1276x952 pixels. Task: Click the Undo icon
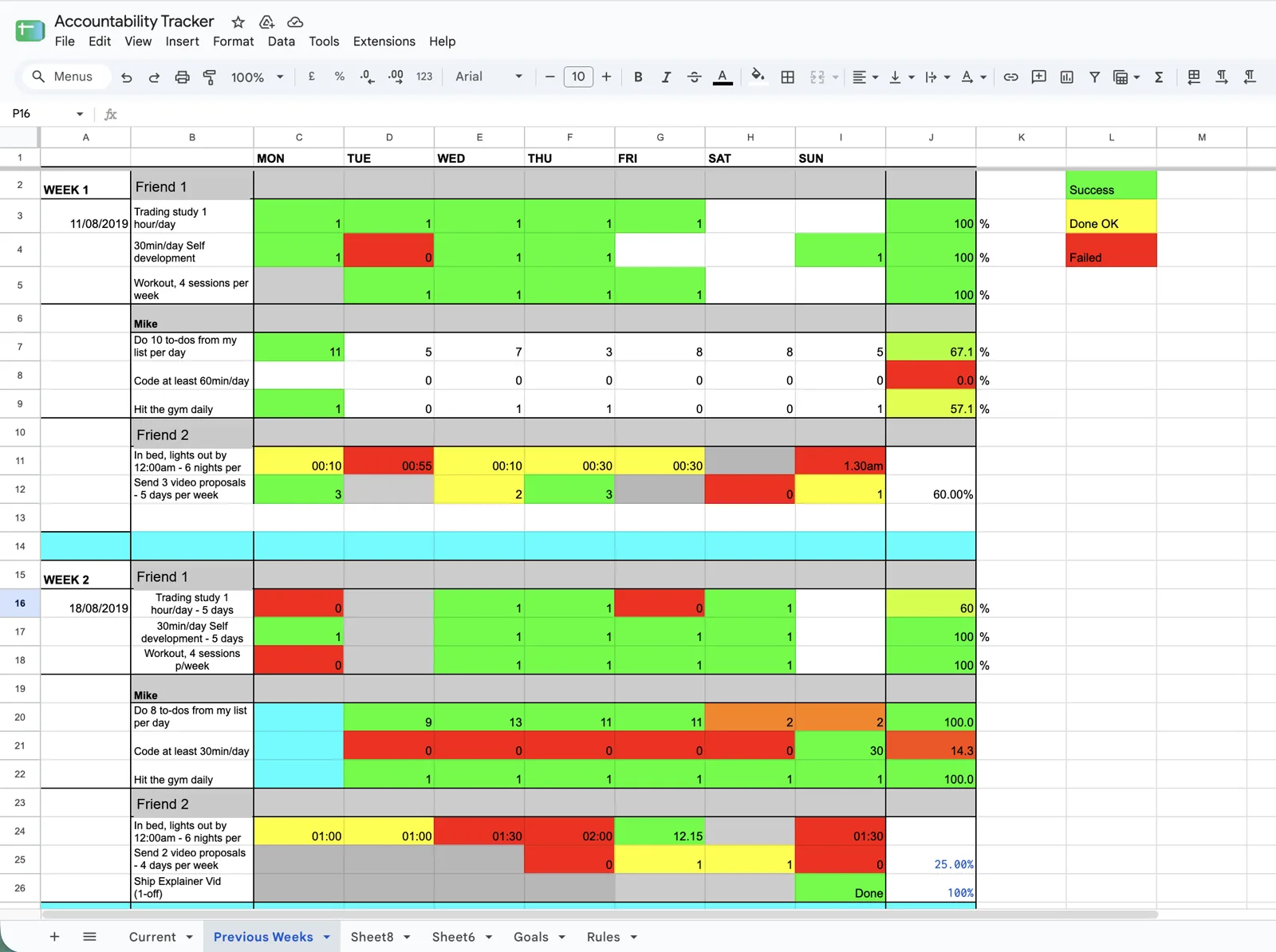[x=126, y=77]
